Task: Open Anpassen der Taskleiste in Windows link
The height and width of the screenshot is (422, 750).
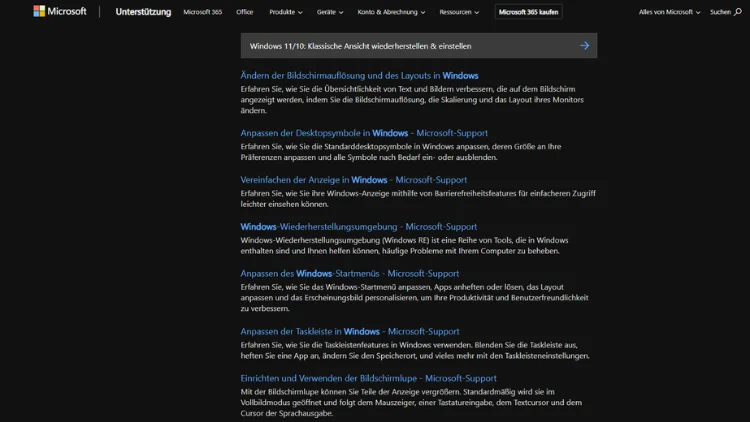Action: pos(350,332)
